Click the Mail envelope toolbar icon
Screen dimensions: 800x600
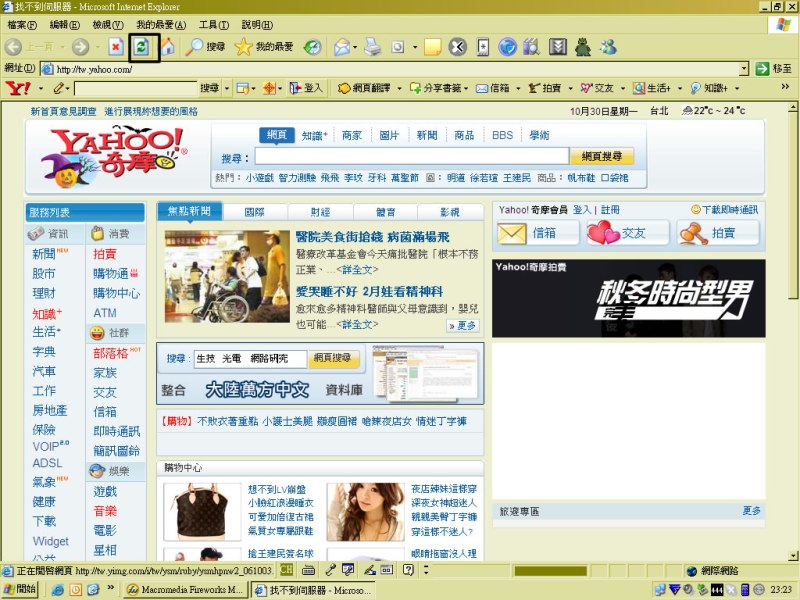tap(342, 47)
